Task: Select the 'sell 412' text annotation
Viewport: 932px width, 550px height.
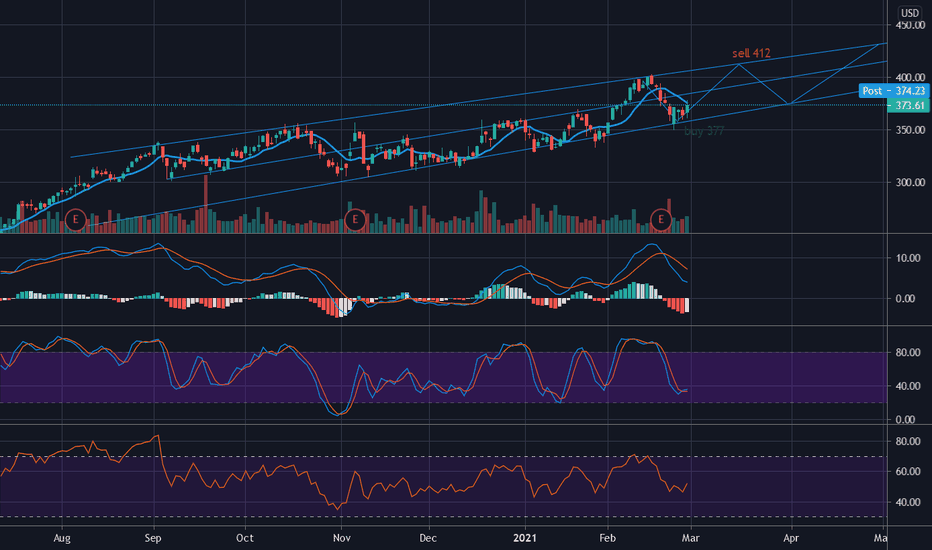Action: [751, 53]
